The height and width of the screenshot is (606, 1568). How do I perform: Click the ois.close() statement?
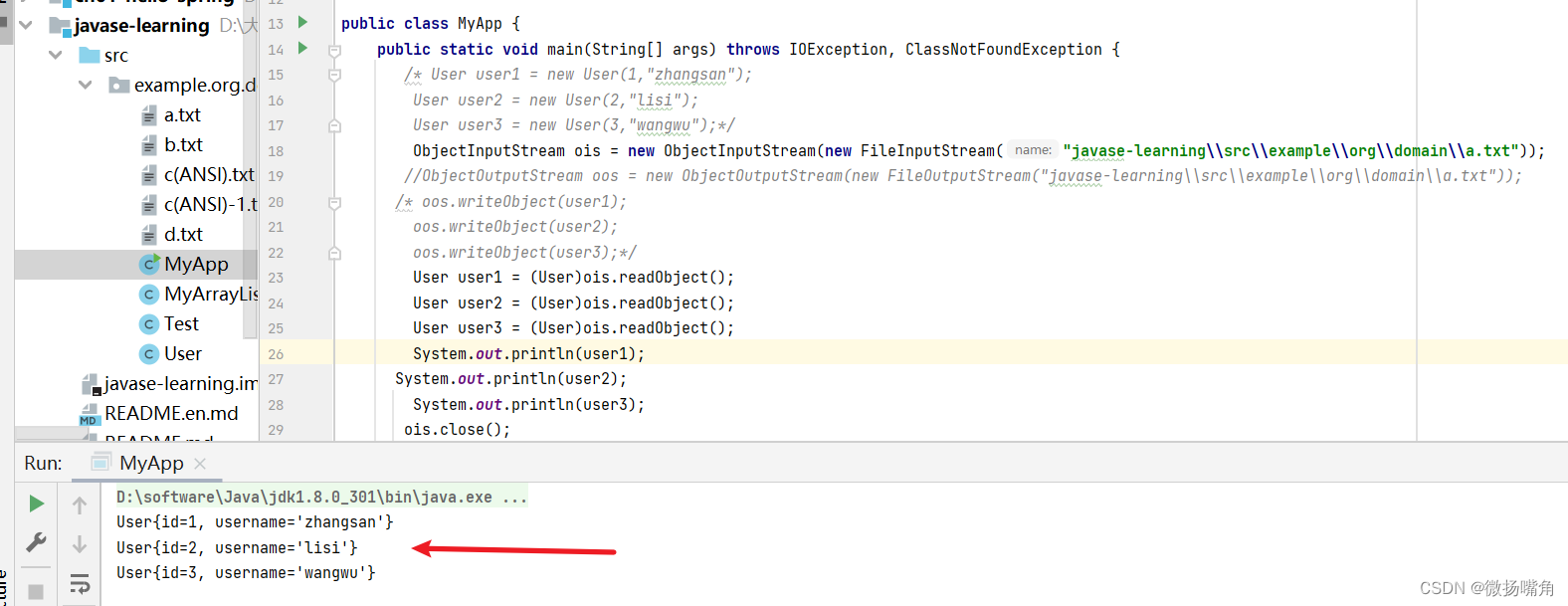(457, 430)
